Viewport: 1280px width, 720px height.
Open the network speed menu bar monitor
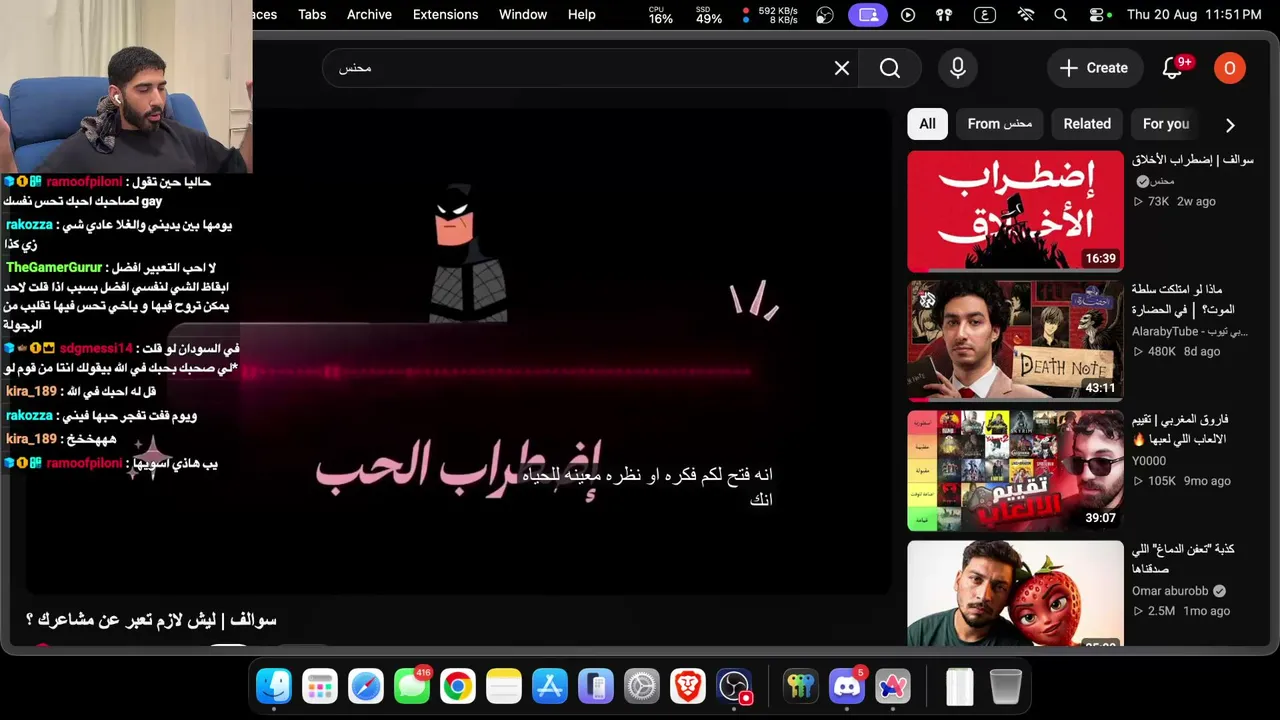[770, 14]
